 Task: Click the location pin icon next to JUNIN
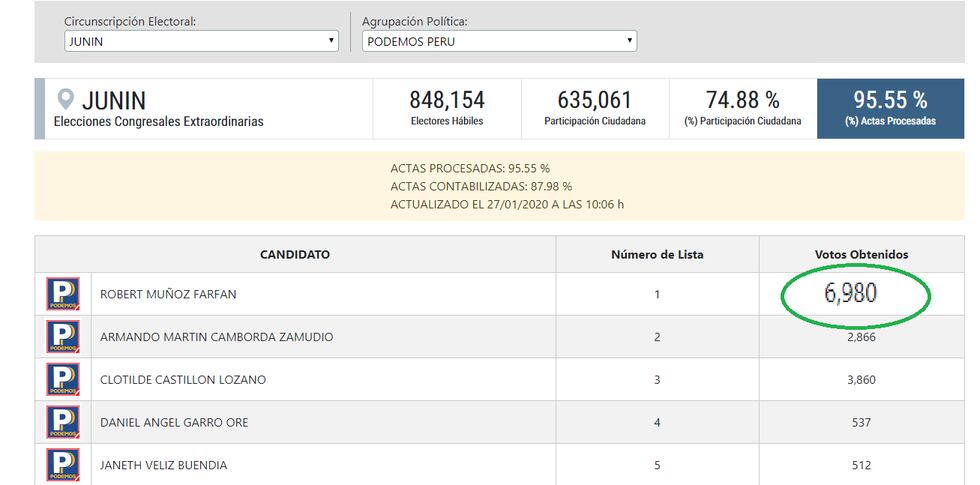pyautogui.click(x=67, y=100)
